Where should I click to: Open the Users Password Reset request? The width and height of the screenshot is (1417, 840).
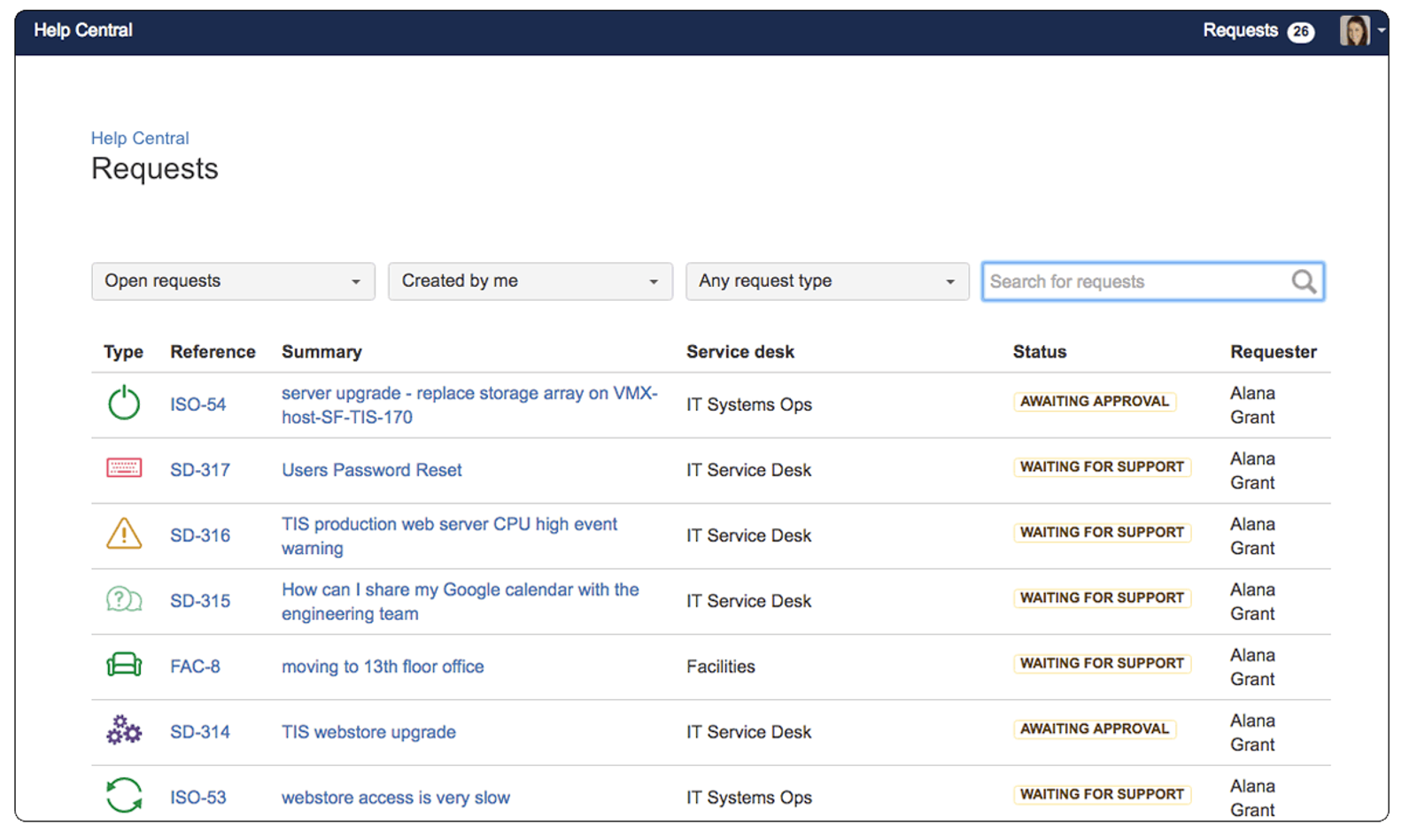click(372, 470)
